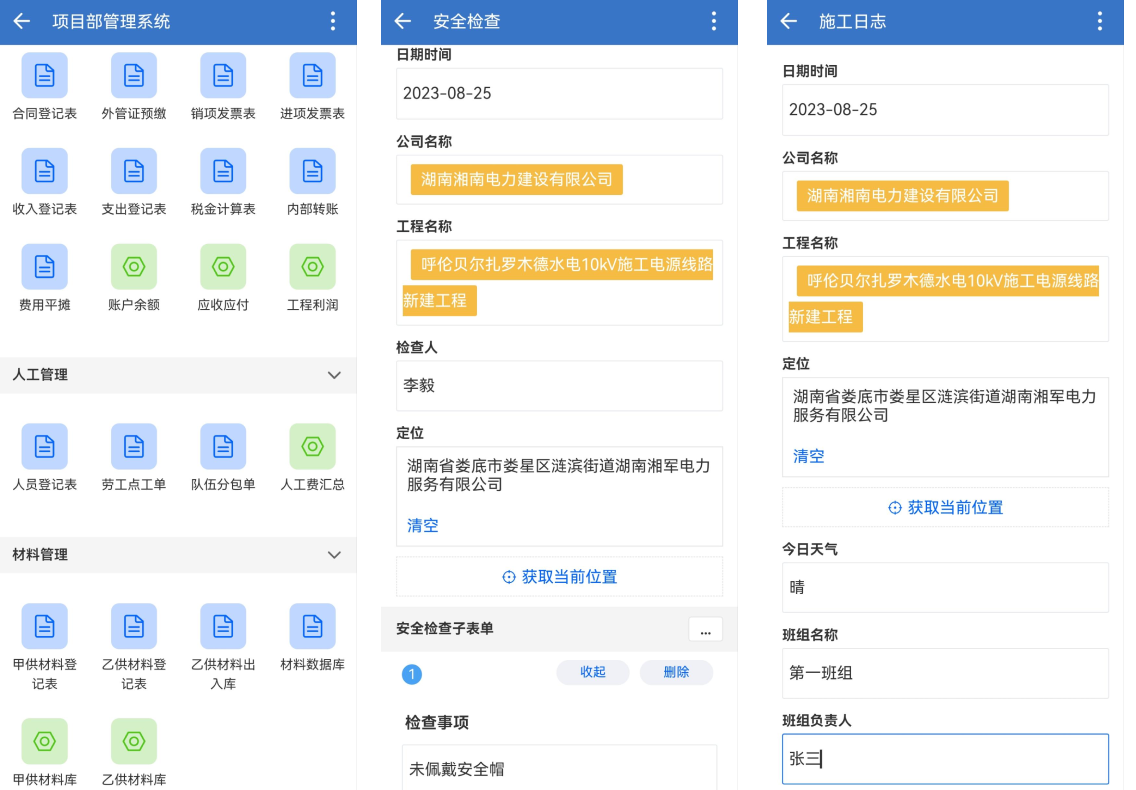
Task: Open the 安全检查子表单 more options button
Action: point(705,630)
